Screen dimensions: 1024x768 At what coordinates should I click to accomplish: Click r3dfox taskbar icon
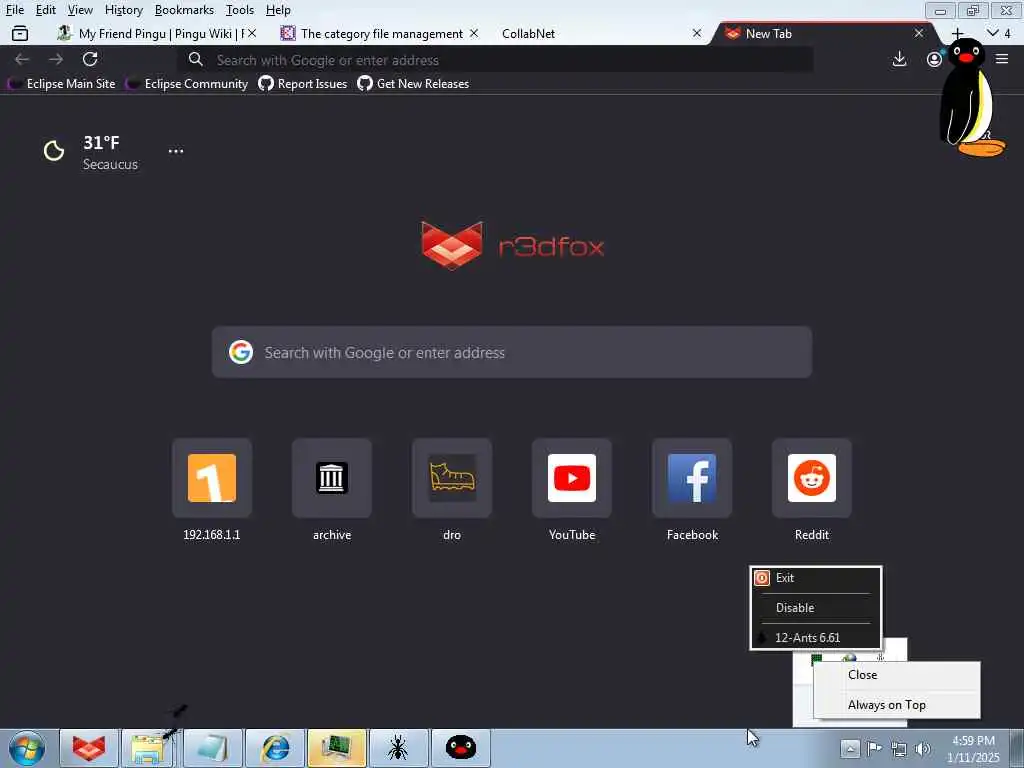89,748
